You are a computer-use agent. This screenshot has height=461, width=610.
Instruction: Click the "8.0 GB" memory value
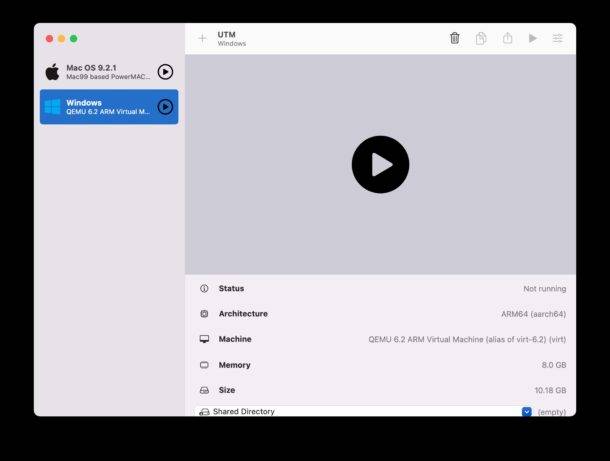pos(554,365)
